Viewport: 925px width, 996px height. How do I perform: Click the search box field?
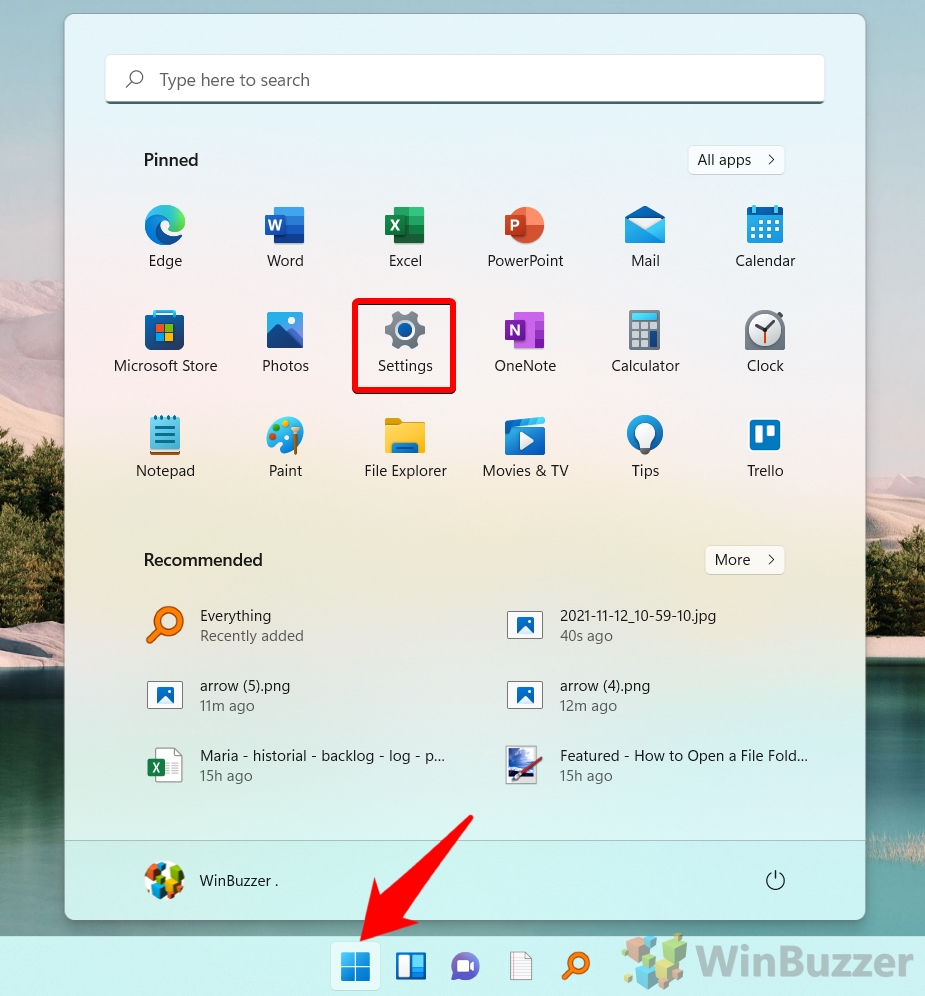coord(464,79)
